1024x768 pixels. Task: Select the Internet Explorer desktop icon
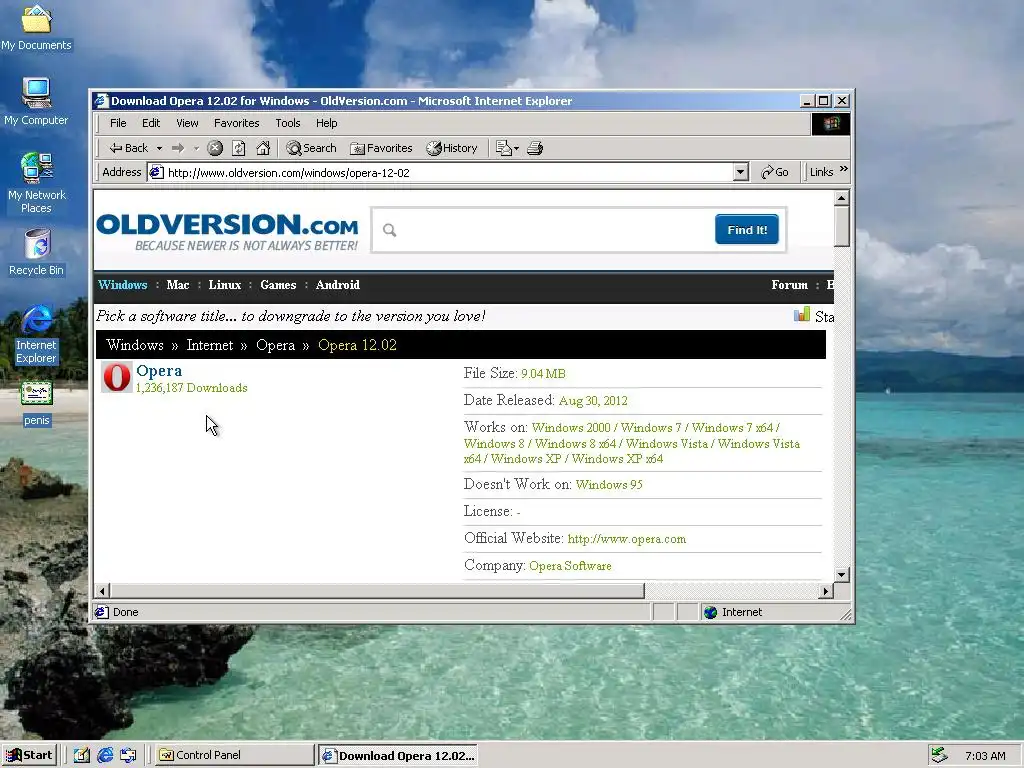point(37,334)
